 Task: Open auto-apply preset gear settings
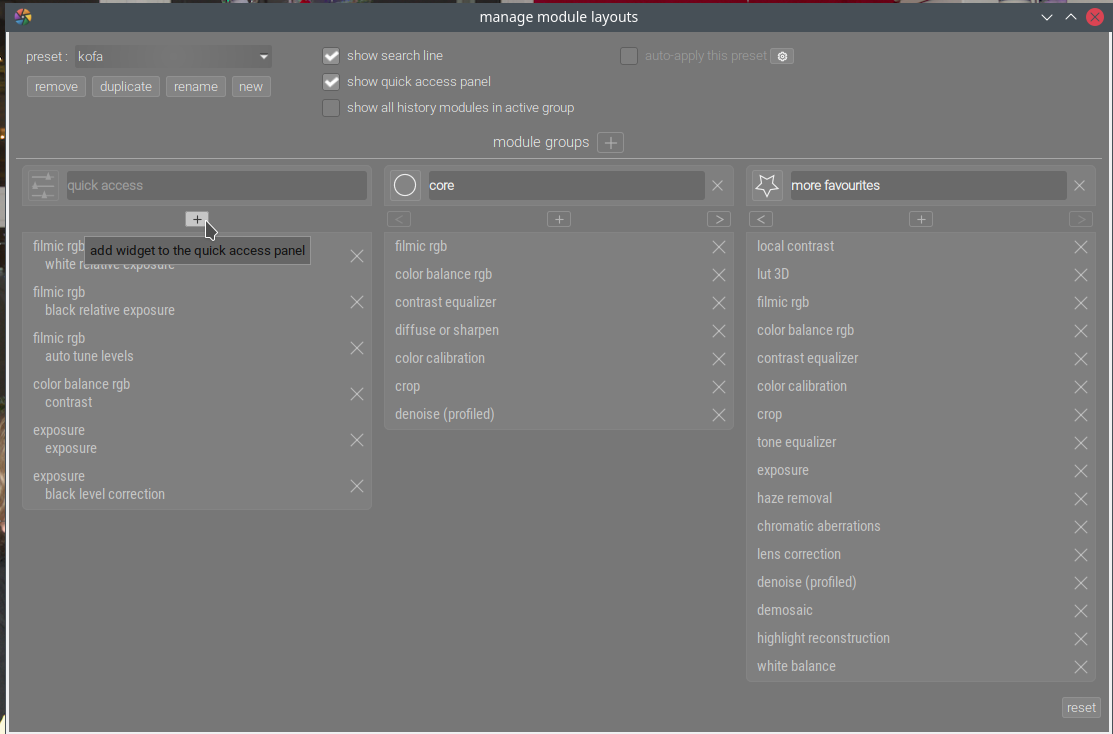point(783,56)
